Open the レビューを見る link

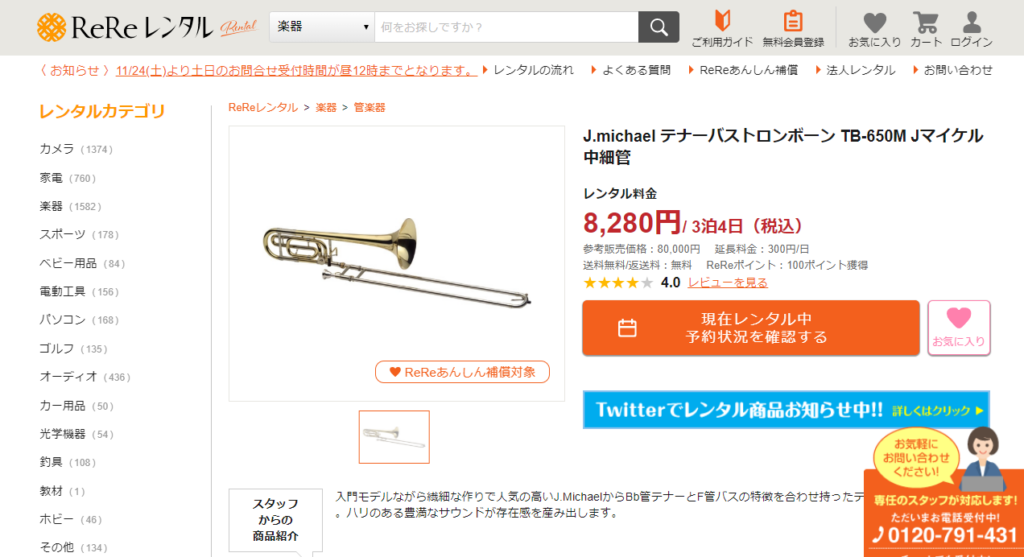pyautogui.click(x=728, y=283)
